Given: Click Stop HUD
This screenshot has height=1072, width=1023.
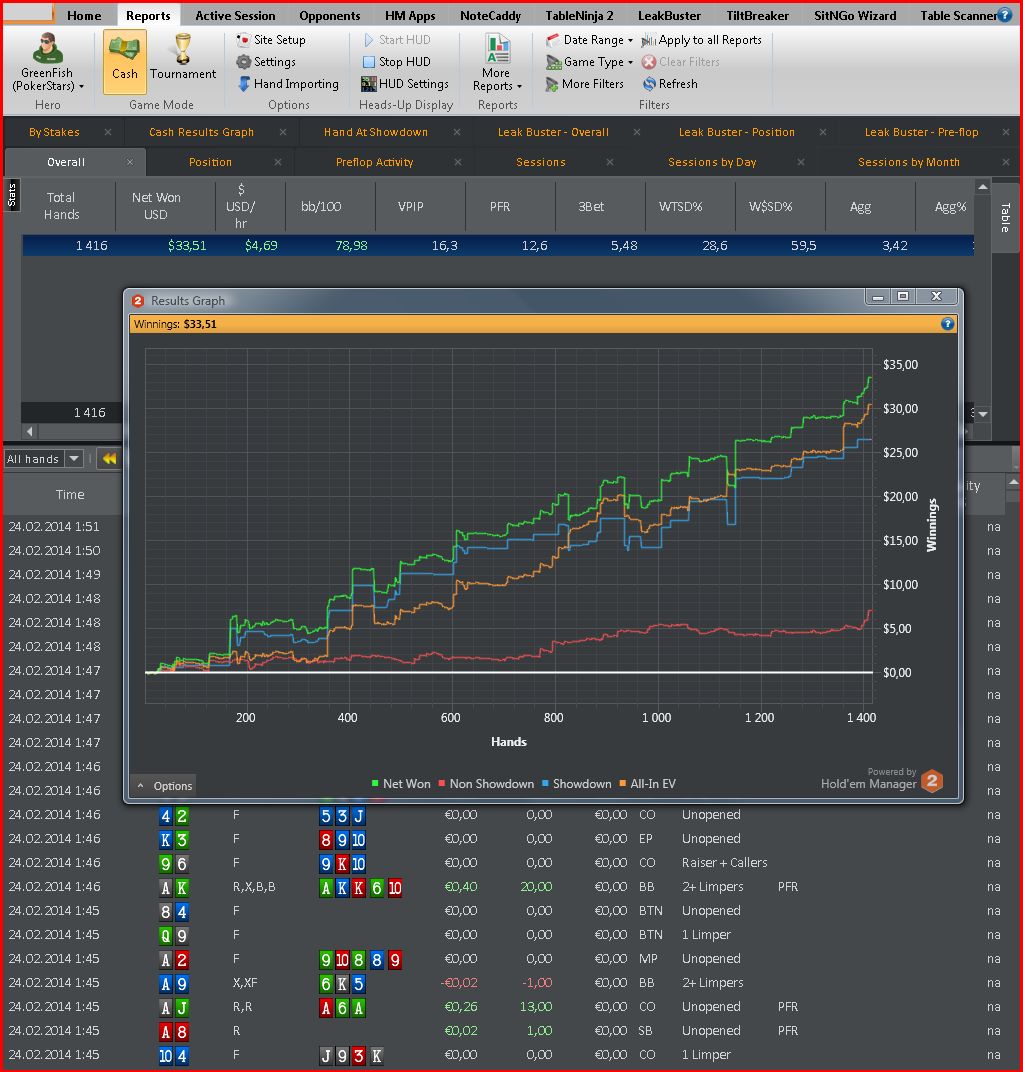Looking at the screenshot, I should pyautogui.click(x=397, y=62).
